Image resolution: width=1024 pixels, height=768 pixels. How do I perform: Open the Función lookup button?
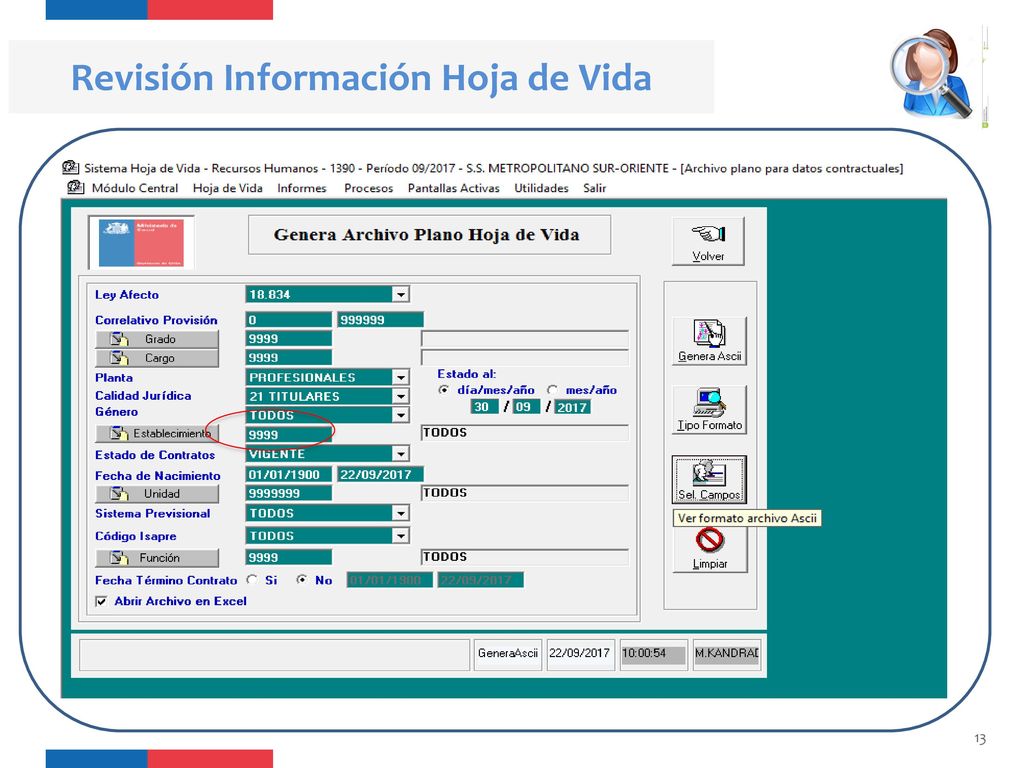tap(157, 558)
